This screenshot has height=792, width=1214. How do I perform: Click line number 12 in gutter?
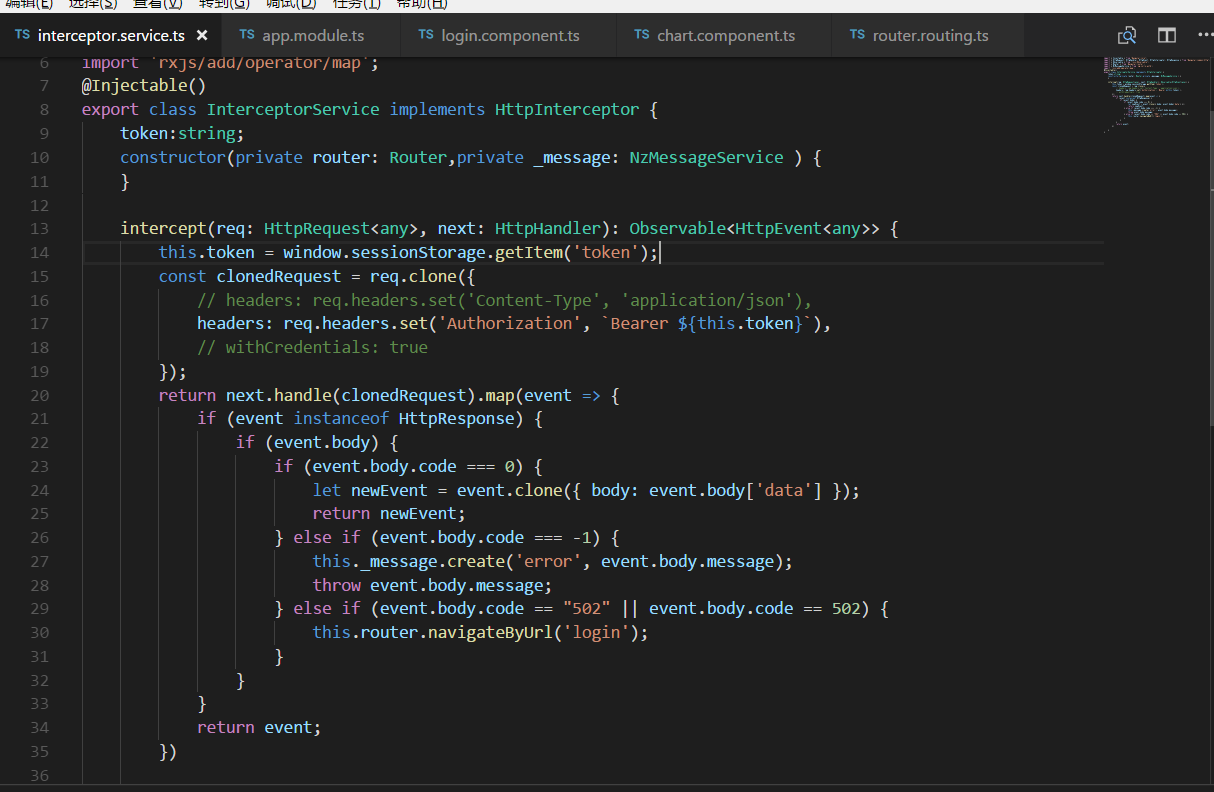[39, 205]
